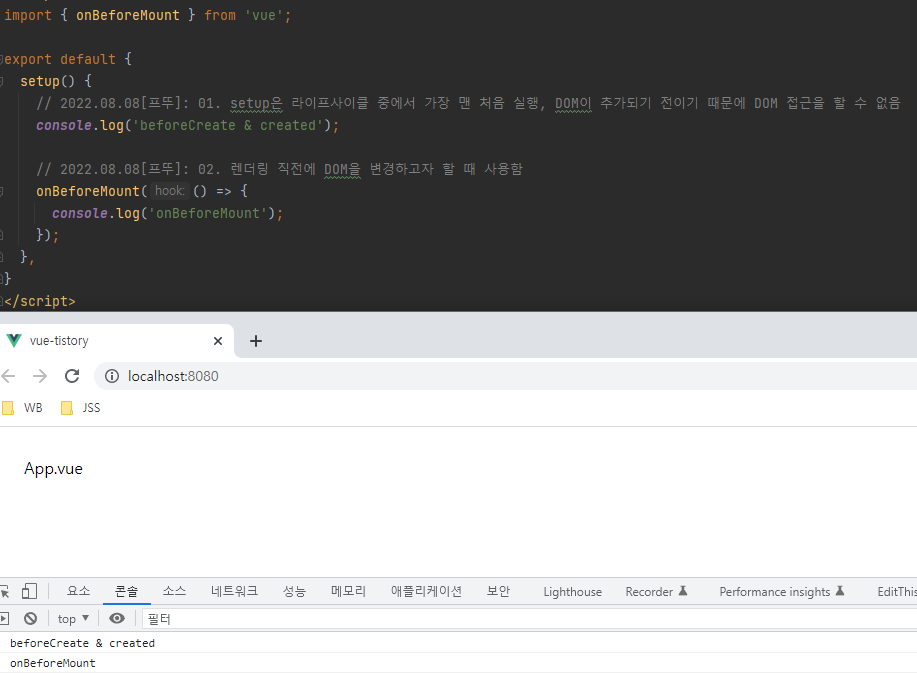The width and height of the screenshot is (917, 673).
Task: Select the 'beforeCreate & created' console message
Action: (82, 643)
